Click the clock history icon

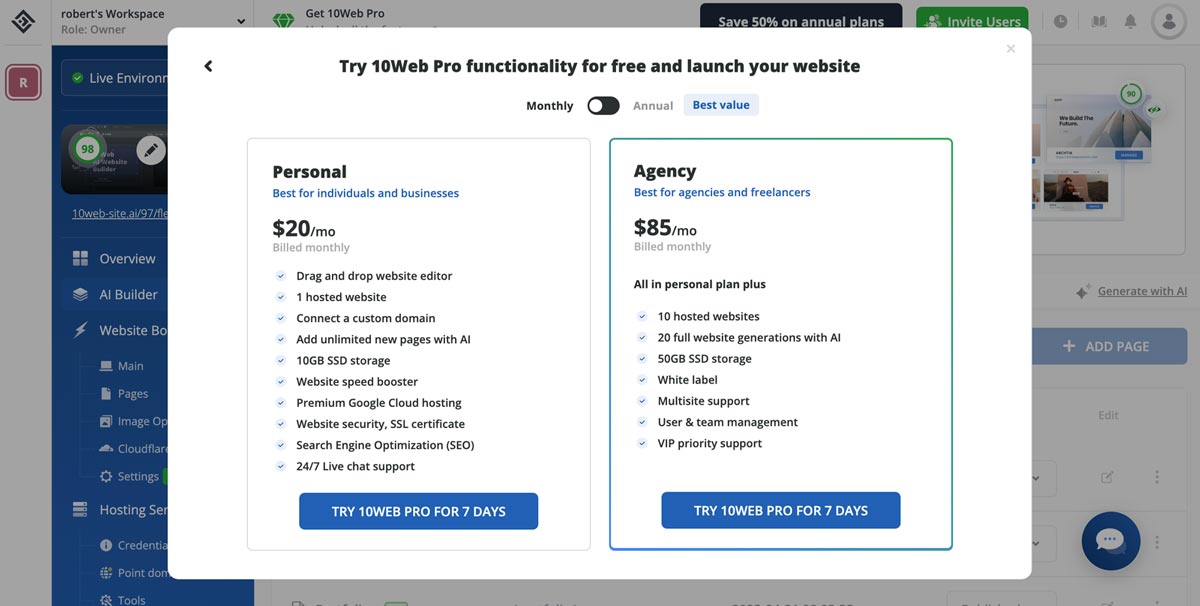1061,21
